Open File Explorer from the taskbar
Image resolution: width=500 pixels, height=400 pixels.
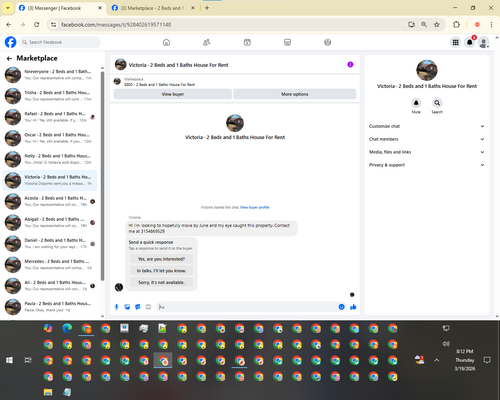[48, 392]
